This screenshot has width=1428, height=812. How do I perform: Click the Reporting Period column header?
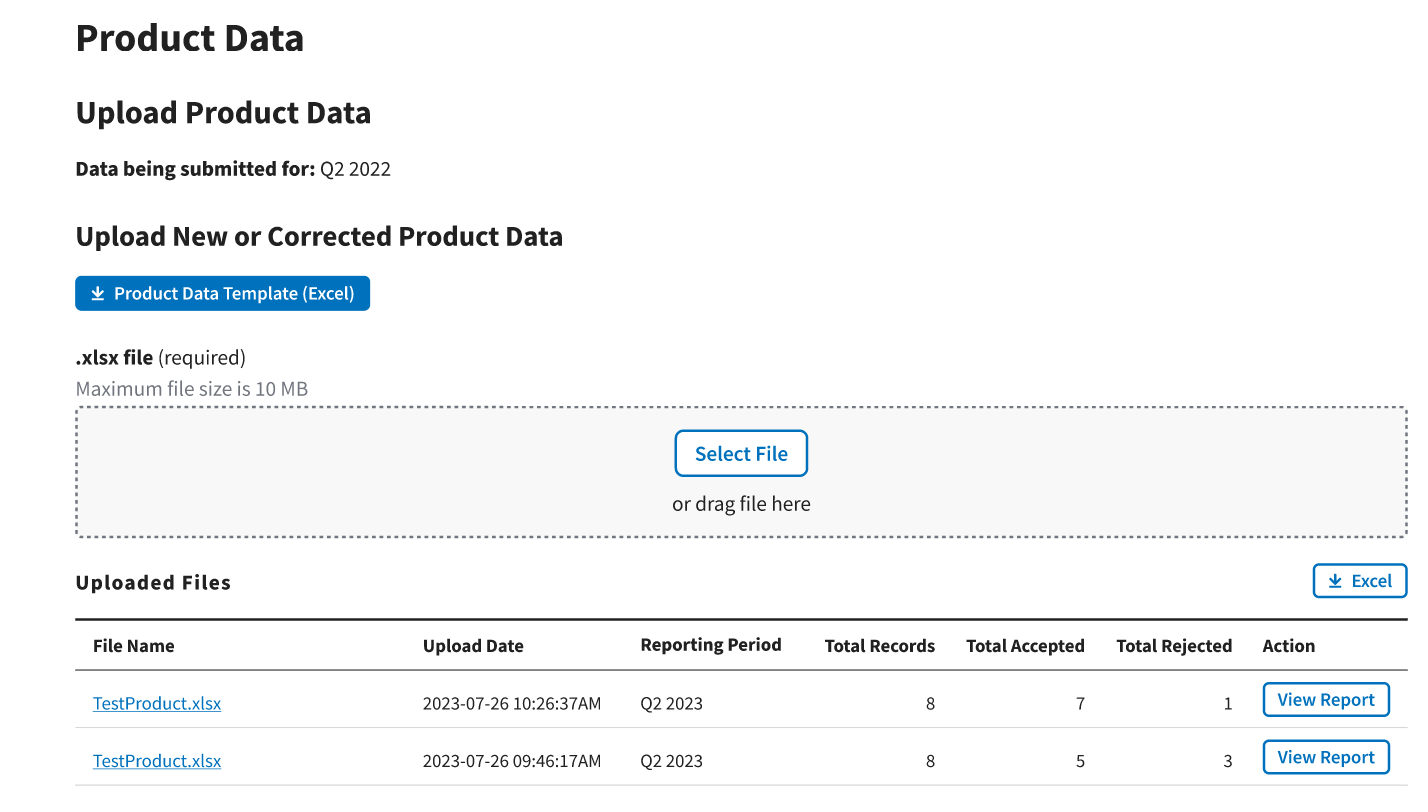711,645
